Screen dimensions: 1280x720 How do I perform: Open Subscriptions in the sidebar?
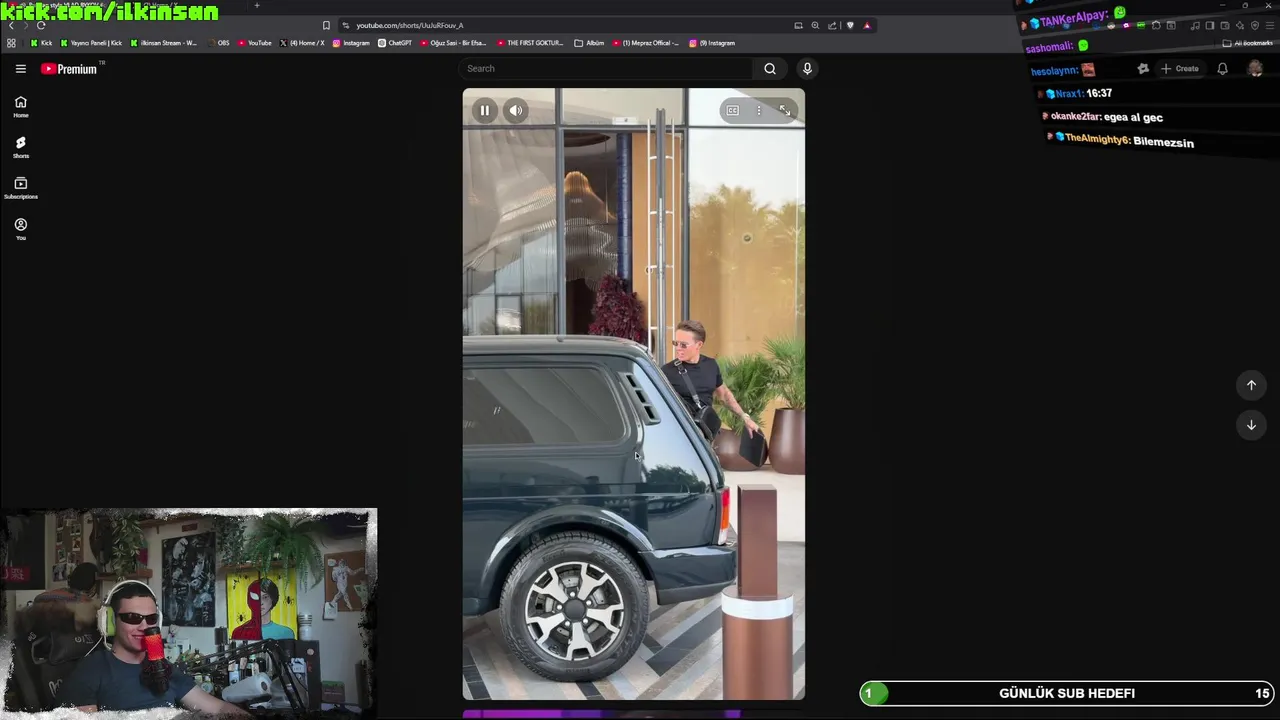(20, 188)
